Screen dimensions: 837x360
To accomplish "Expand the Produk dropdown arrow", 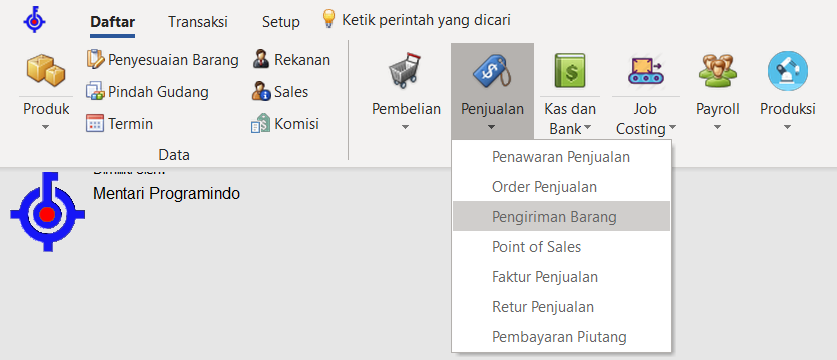I will click(x=46, y=127).
